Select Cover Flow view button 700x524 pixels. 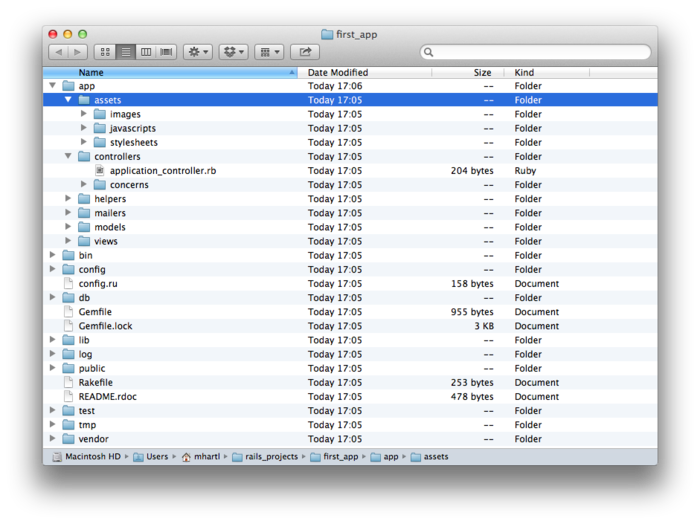click(166, 52)
